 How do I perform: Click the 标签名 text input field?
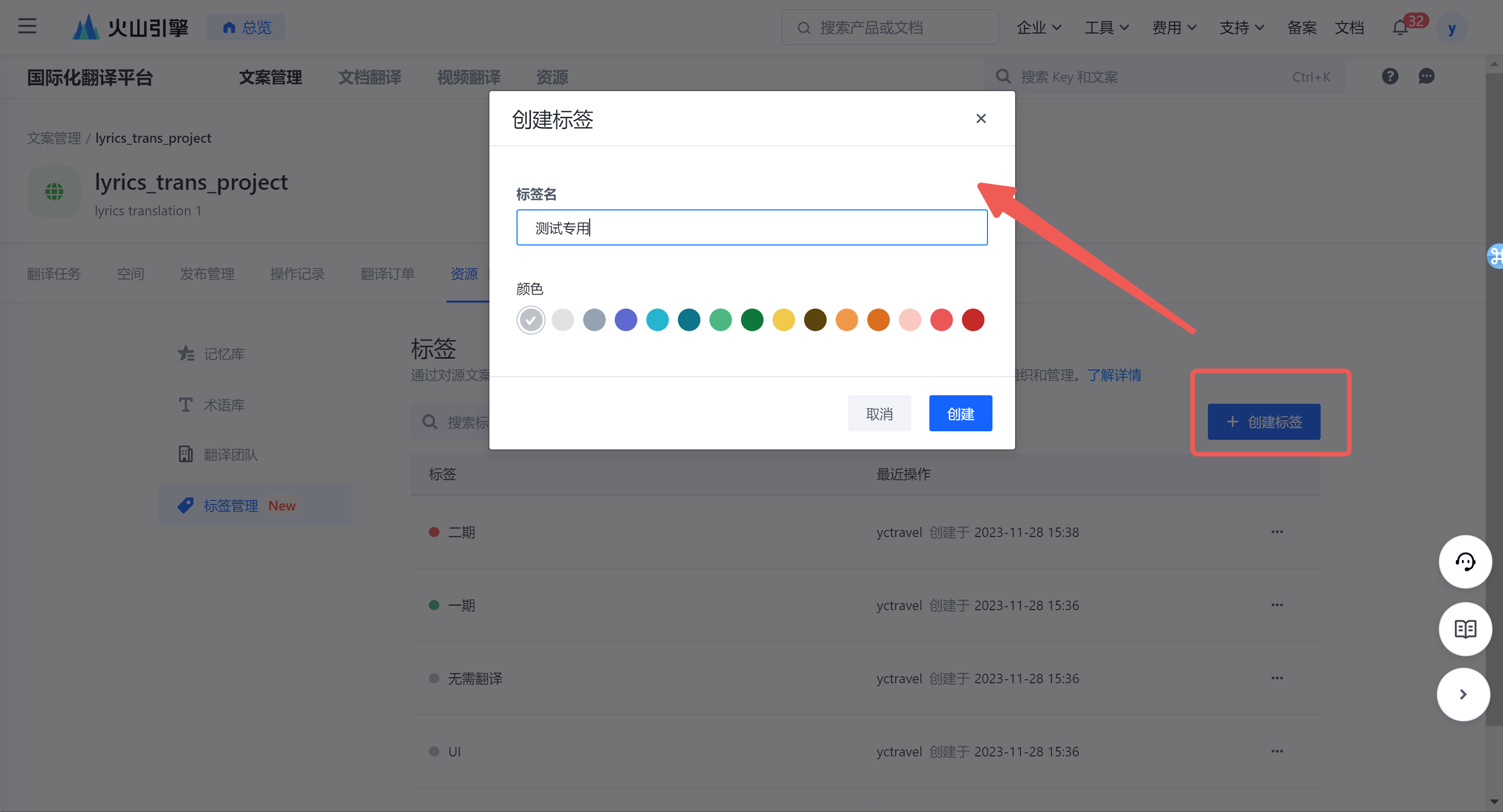[x=751, y=227]
